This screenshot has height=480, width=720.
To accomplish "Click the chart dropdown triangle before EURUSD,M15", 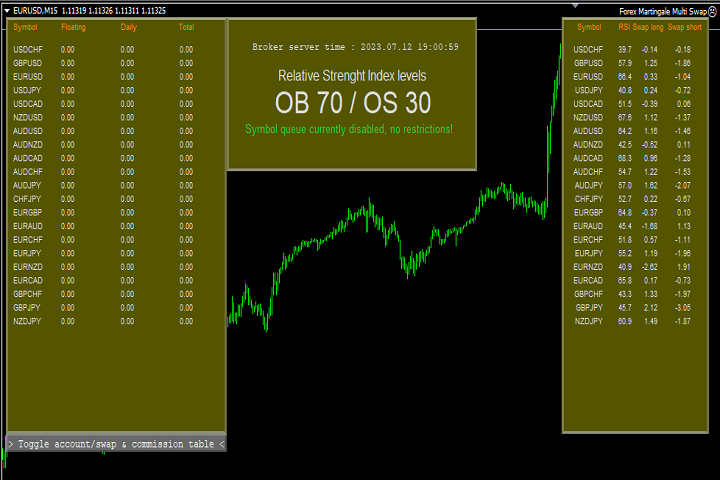I will (x=5, y=10).
